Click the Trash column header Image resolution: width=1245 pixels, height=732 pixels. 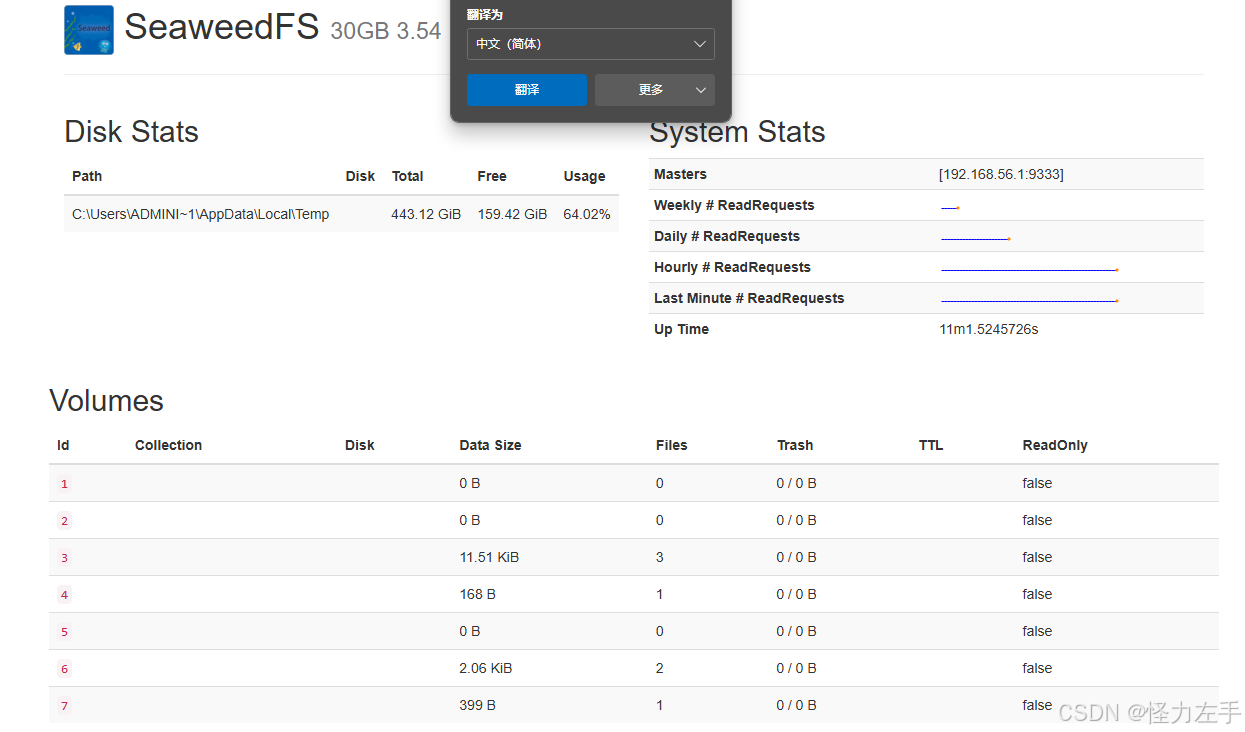pos(795,445)
